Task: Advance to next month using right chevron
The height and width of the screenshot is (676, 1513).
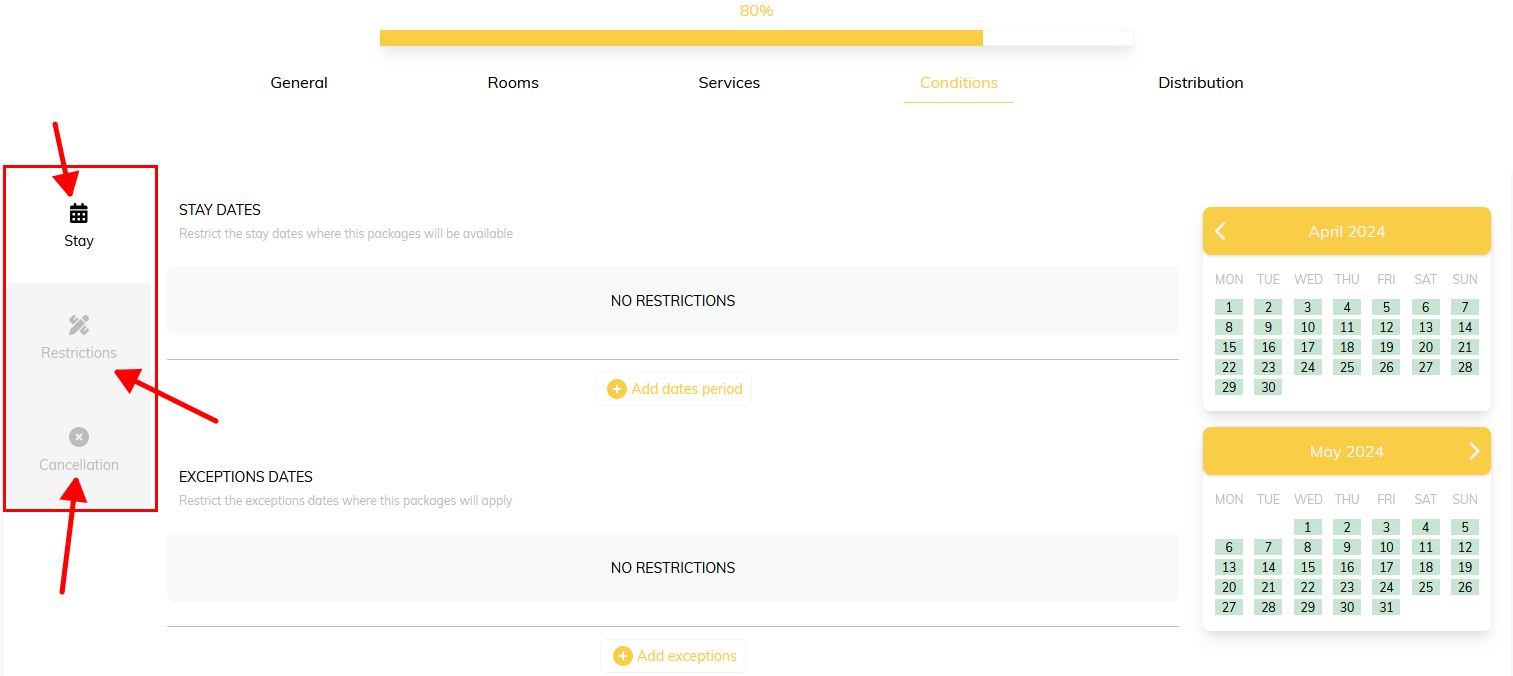Action: (x=1473, y=452)
